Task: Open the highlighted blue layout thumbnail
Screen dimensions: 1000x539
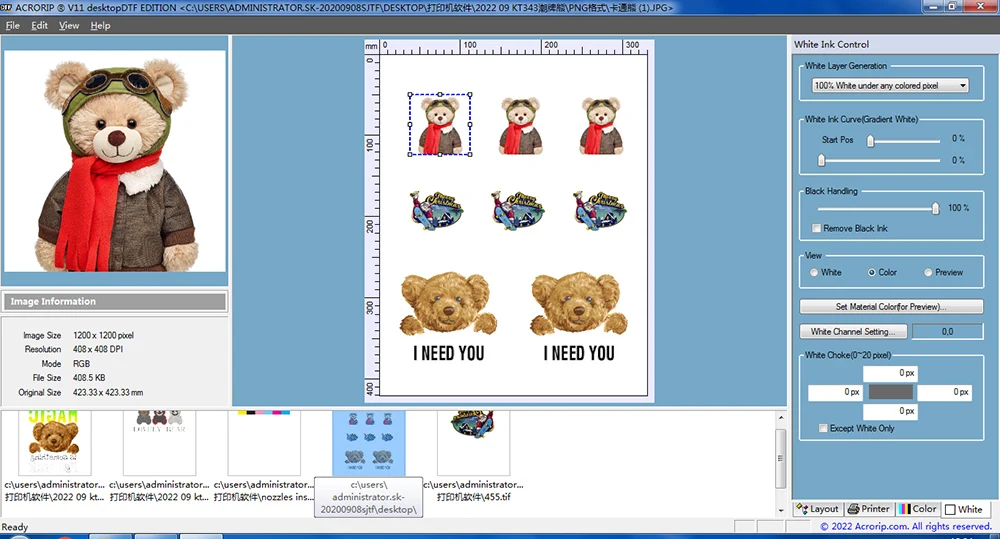Action: click(369, 443)
